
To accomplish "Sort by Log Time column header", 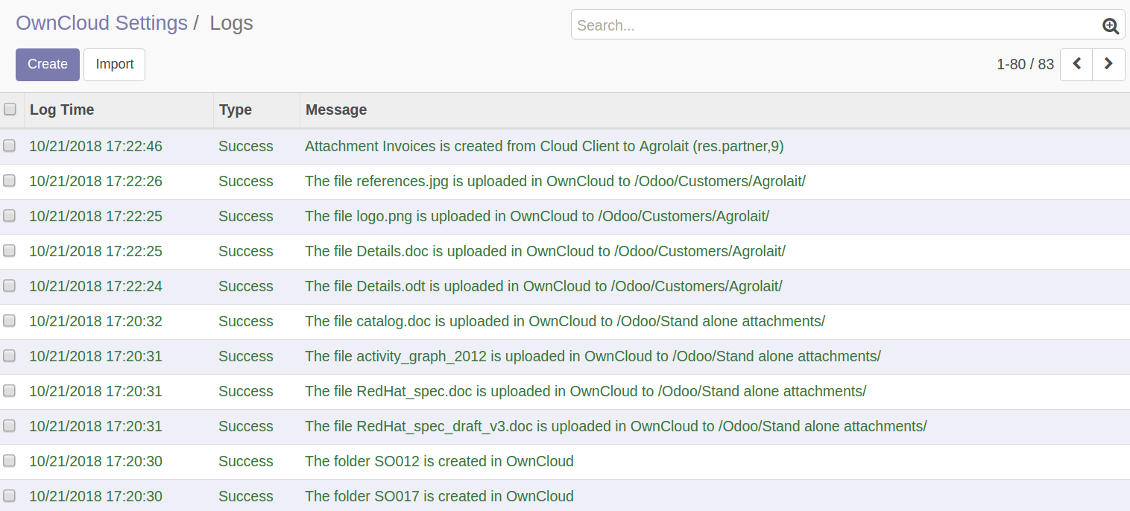I will 62,110.
